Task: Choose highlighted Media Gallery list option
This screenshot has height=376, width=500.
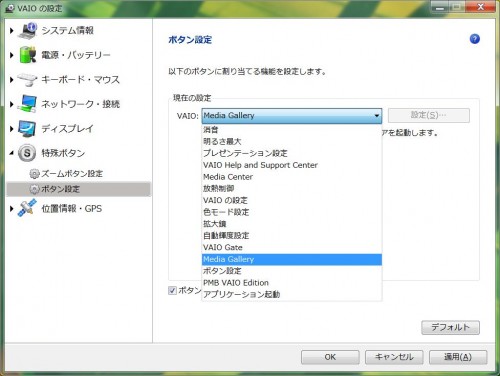Action: tap(292, 259)
